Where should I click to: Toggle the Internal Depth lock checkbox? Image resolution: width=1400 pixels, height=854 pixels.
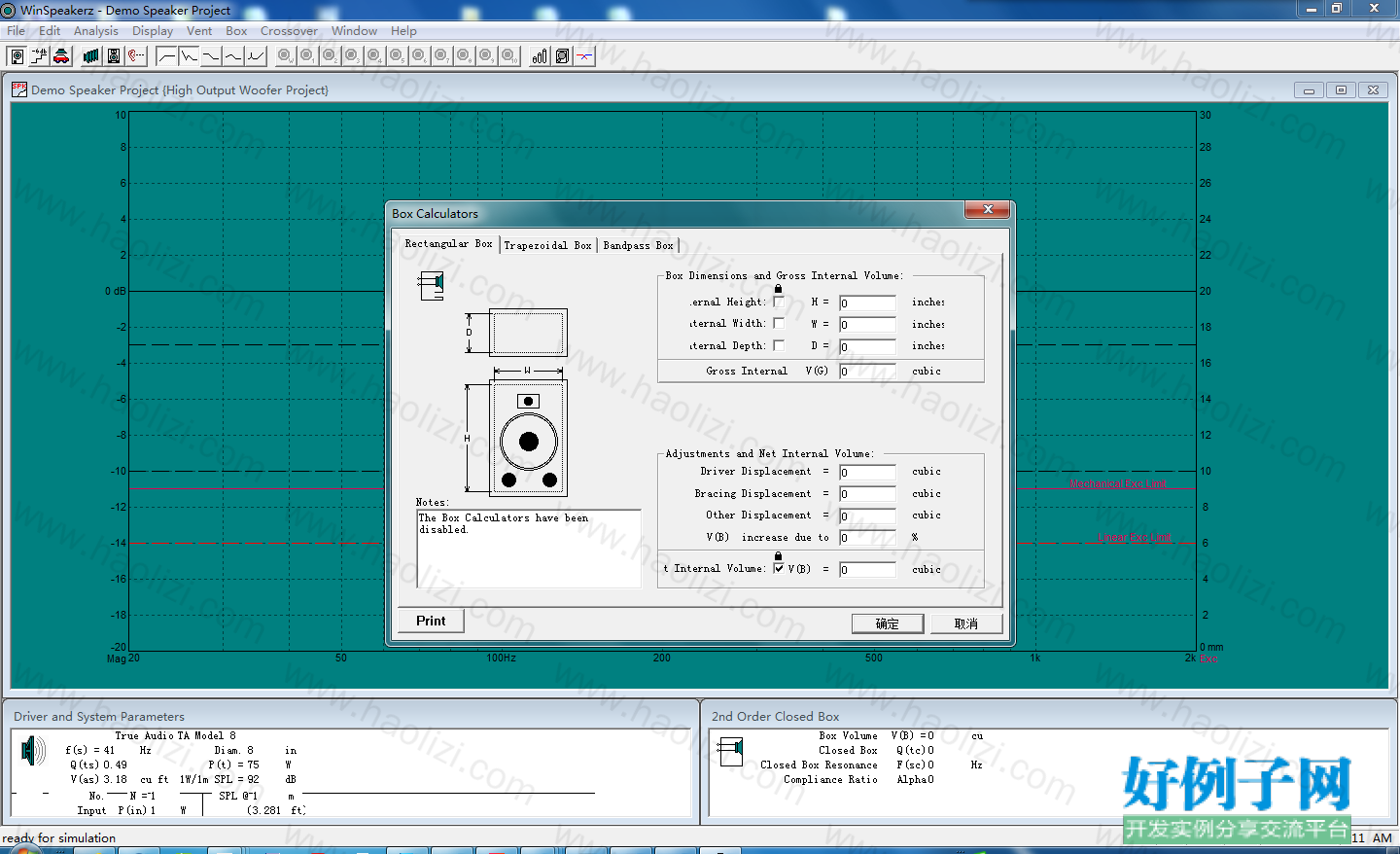[x=779, y=345]
